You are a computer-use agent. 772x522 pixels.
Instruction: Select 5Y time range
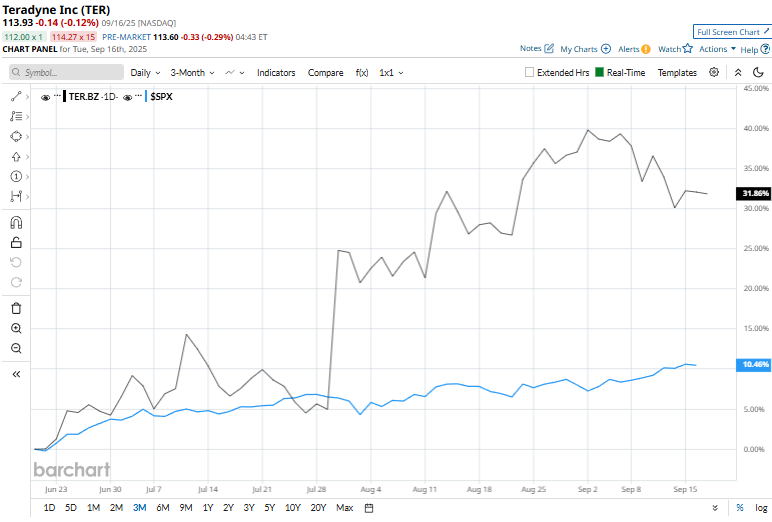coord(269,508)
